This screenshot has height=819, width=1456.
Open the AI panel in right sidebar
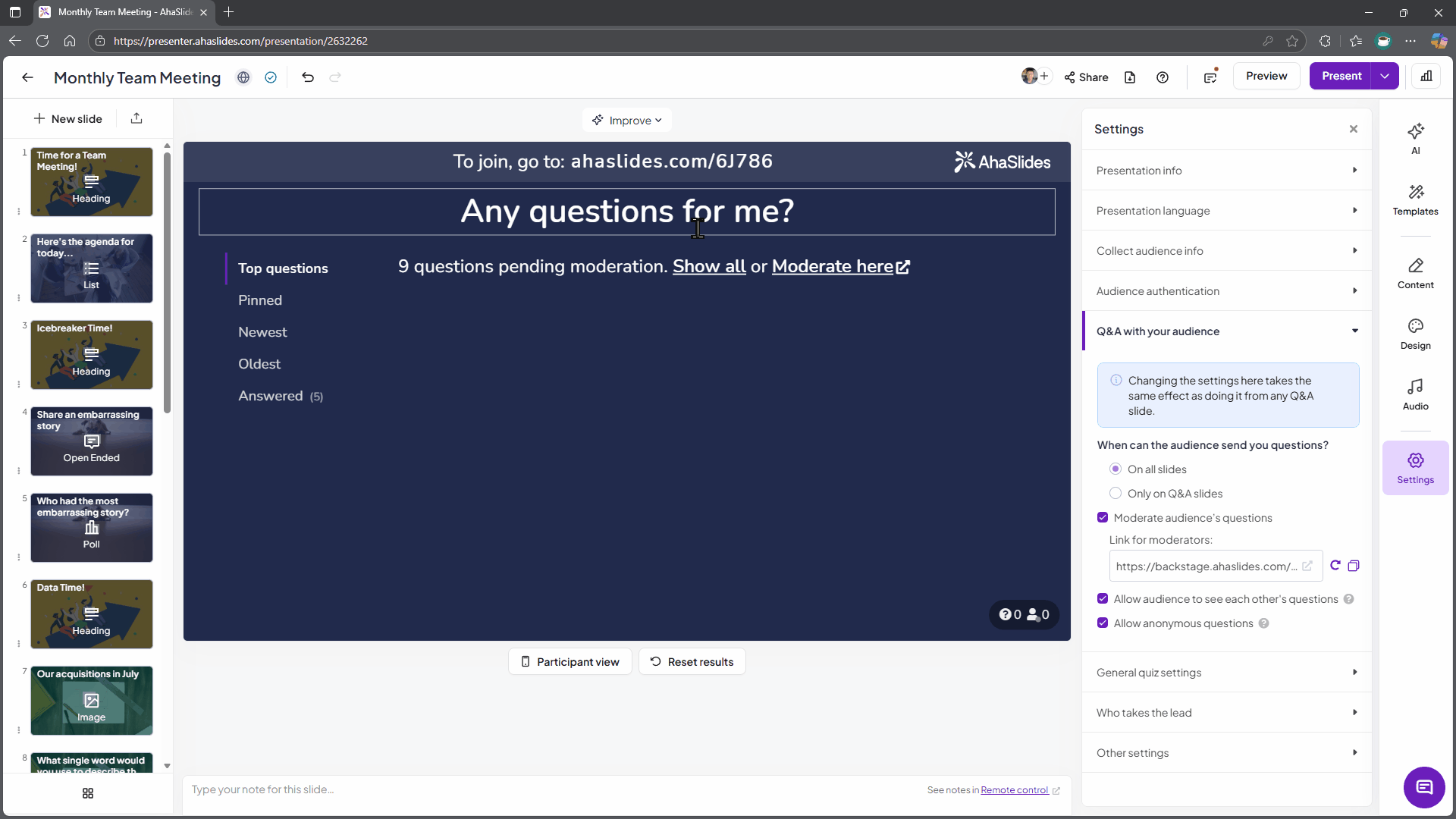(1415, 138)
